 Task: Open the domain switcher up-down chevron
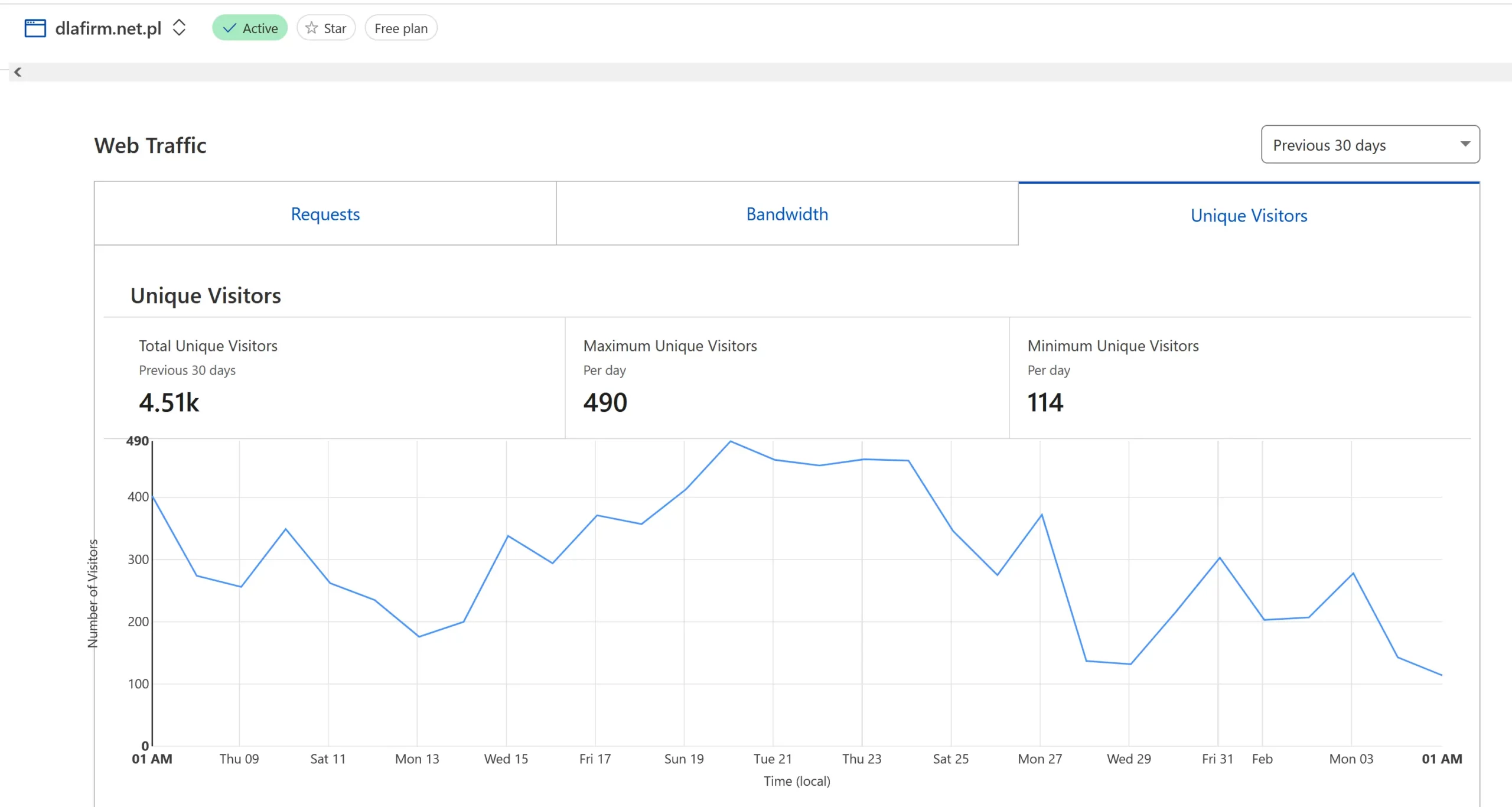(179, 28)
